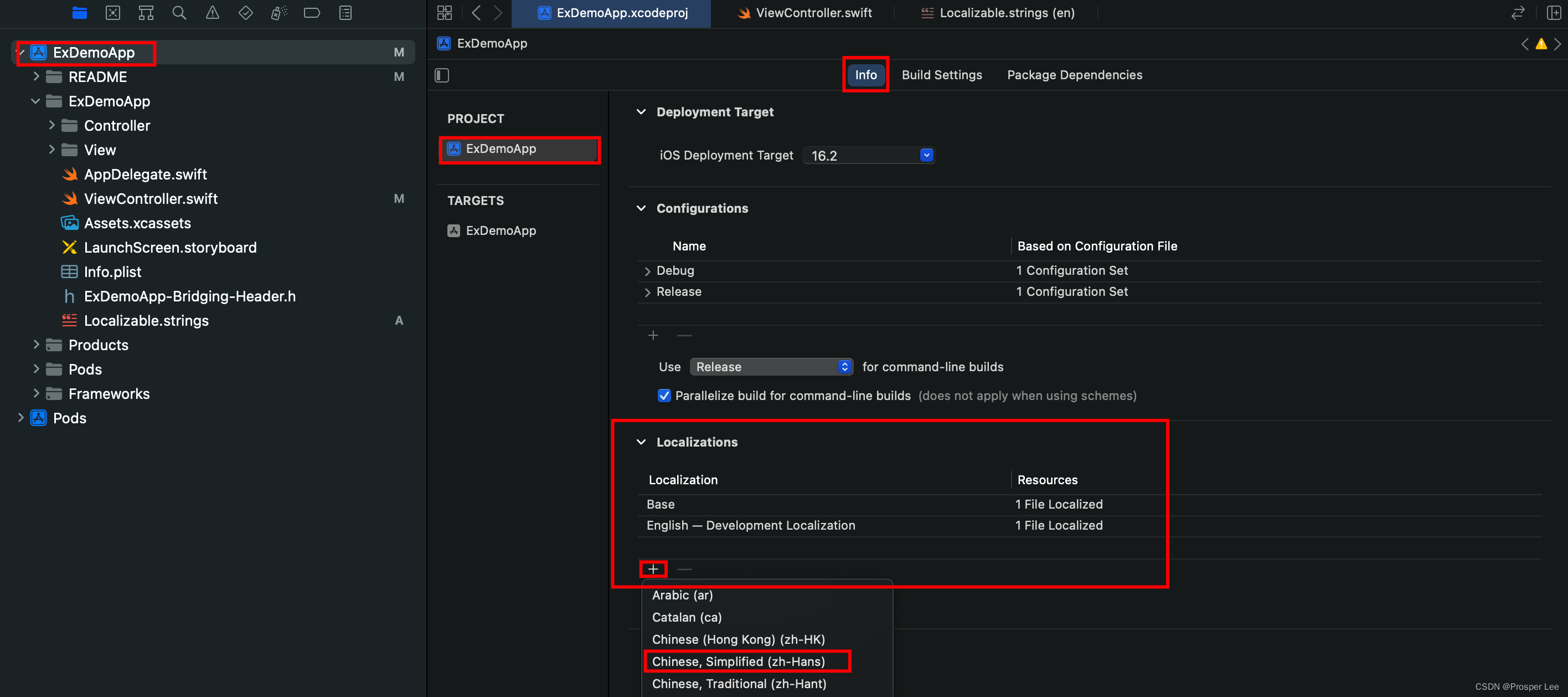Choose Chinese, Traditional (zh-Hant)
The height and width of the screenshot is (697, 1568).
click(x=767, y=684)
